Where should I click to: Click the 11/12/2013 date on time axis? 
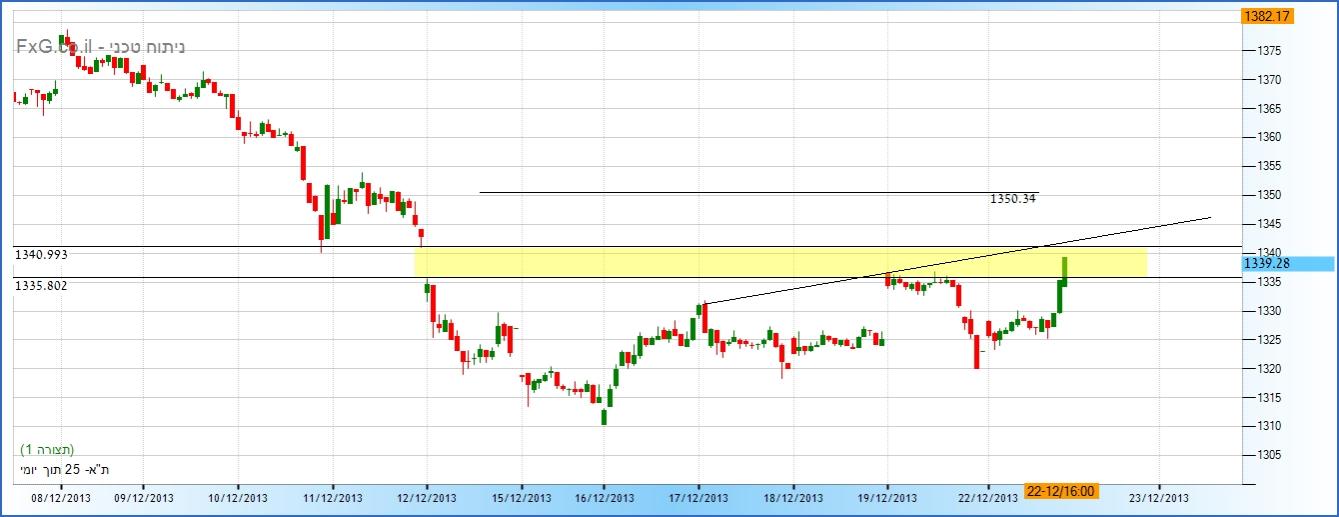pyautogui.click(x=332, y=497)
